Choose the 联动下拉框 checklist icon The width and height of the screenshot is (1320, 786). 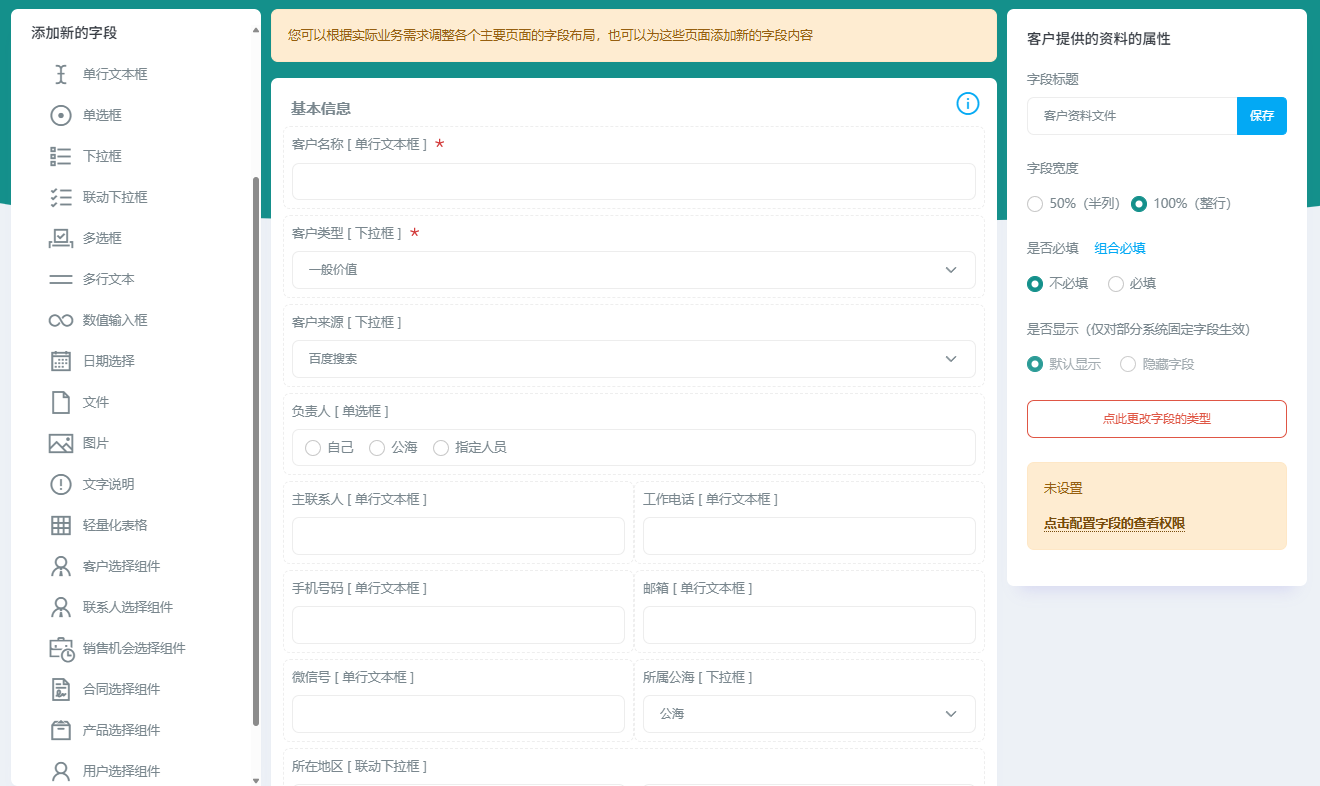point(61,197)
